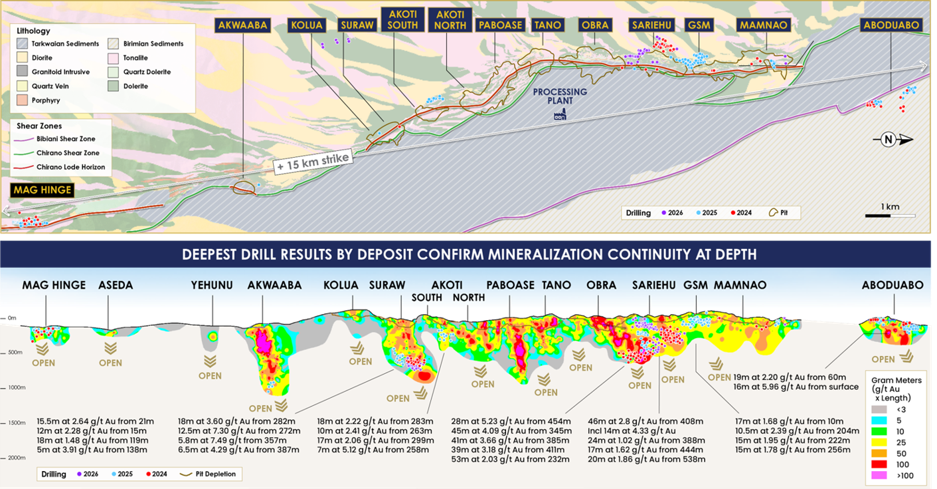Click the SARIEHU deposit label on map

(x=651, y=25)
